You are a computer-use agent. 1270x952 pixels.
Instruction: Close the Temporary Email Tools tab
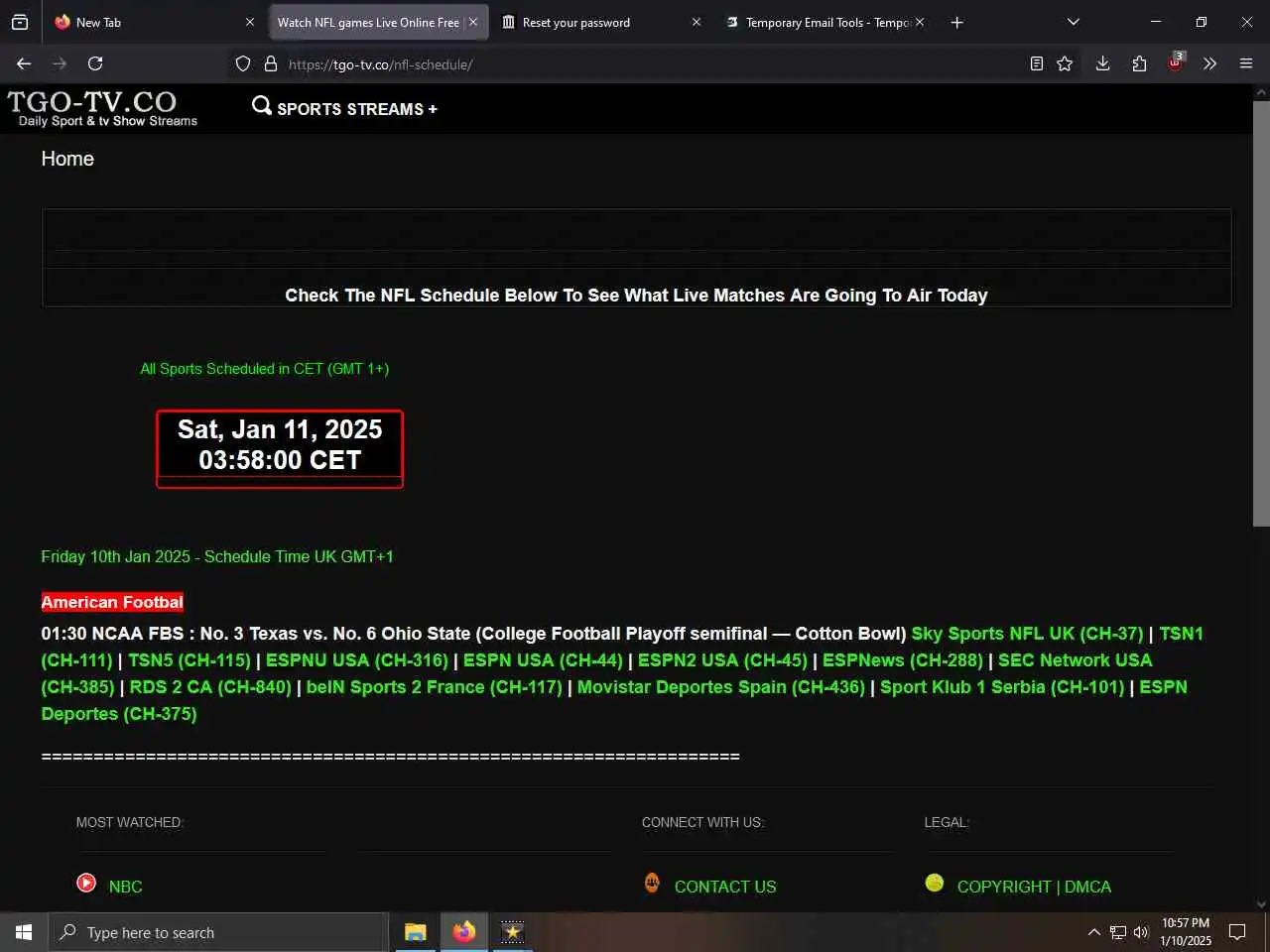[x=920, y=22]
